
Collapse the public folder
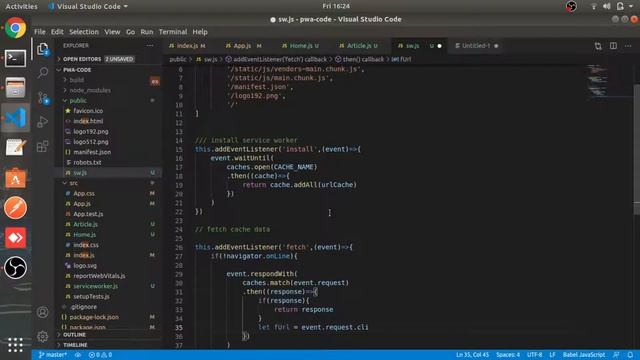[108, 100]
